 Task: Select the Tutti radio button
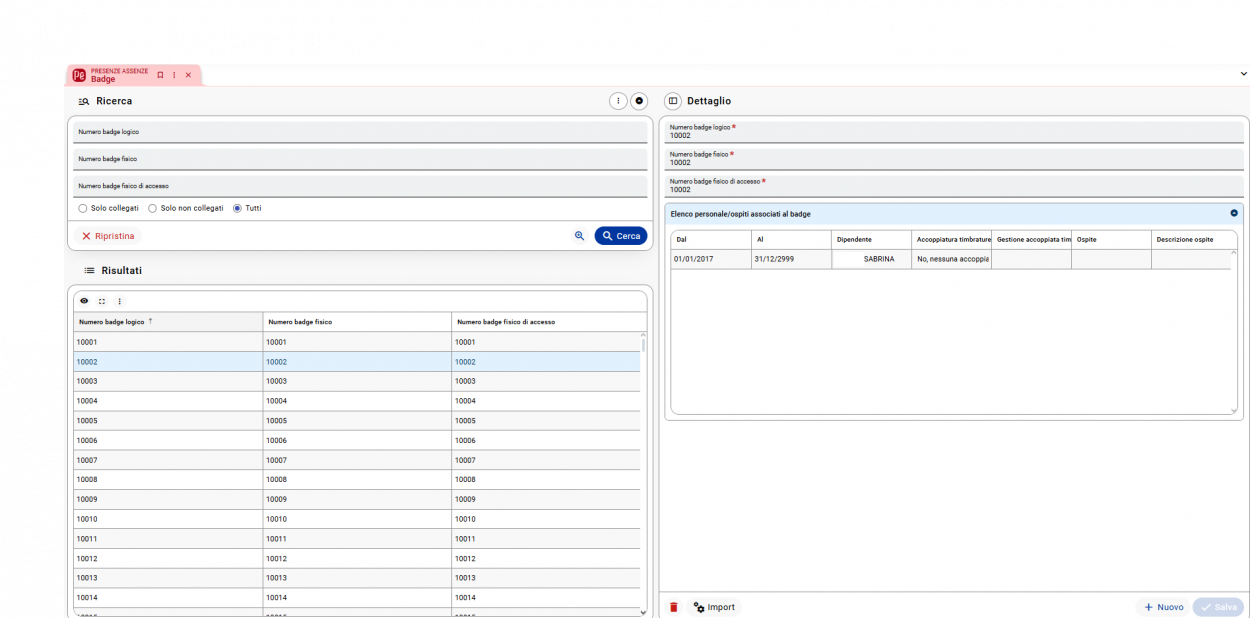click(237, 208)
